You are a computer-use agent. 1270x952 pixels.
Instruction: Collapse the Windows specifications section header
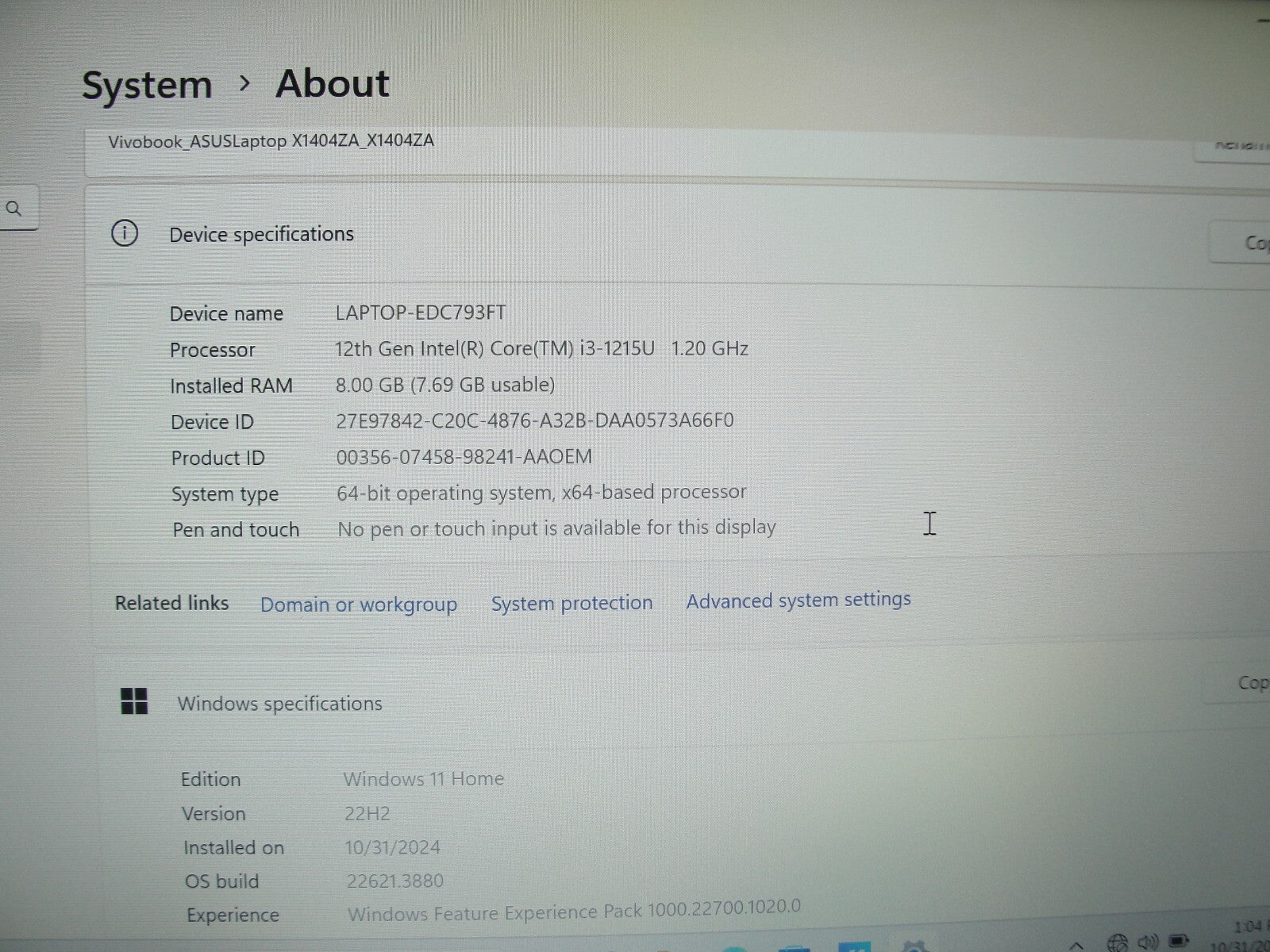tap(635, 703)
